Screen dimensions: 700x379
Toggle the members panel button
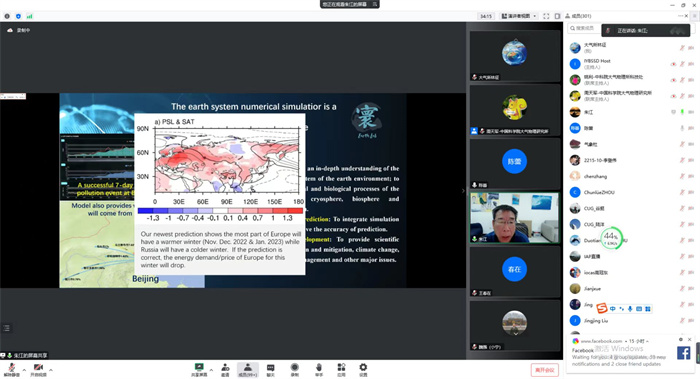pyautogui.click(x=248, y=369)
